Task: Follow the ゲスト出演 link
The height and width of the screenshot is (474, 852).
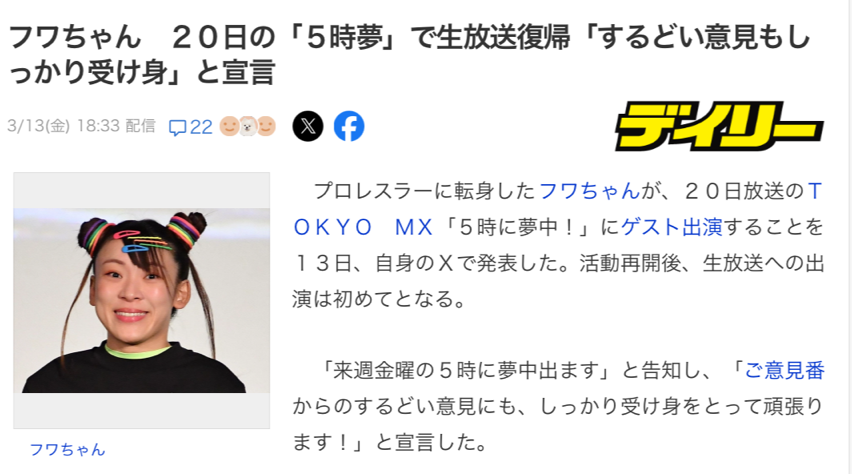Action: (x=672, y=227)
